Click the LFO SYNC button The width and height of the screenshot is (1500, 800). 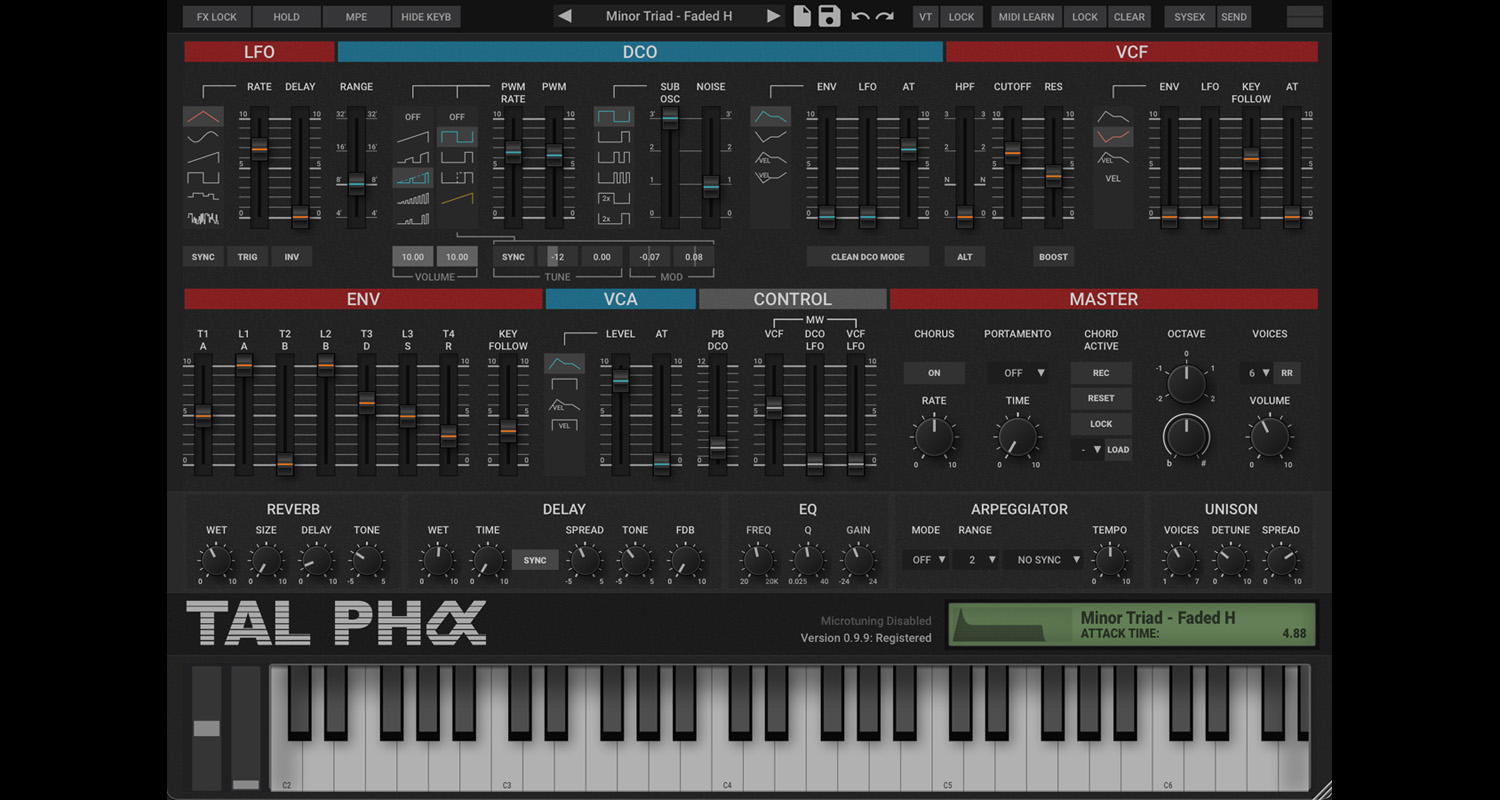pyautogui.click(x=203, y=257)
